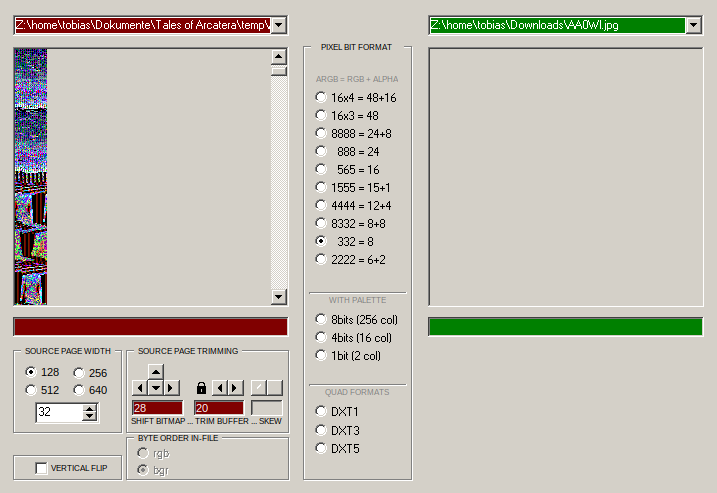The image size is (717, 493).
Task: Choose 8bits (256 col) palette format
Action: click(x=357, y=319)
